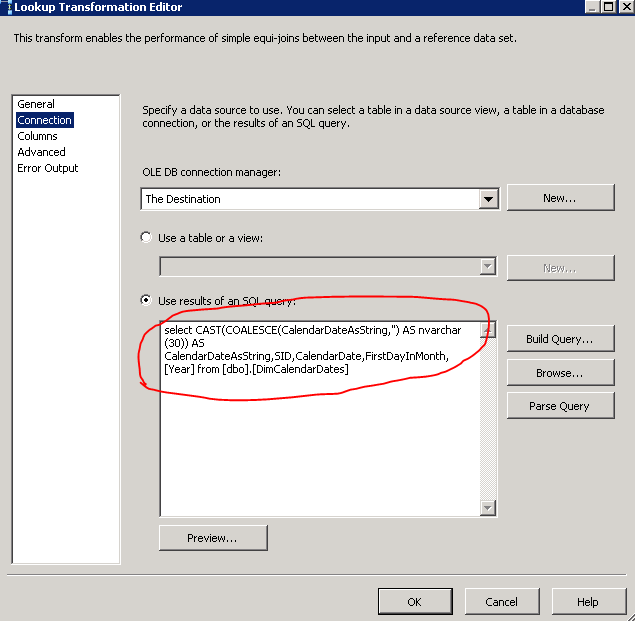
Task: Click the Preview button
Action: [x=213, y=538]
